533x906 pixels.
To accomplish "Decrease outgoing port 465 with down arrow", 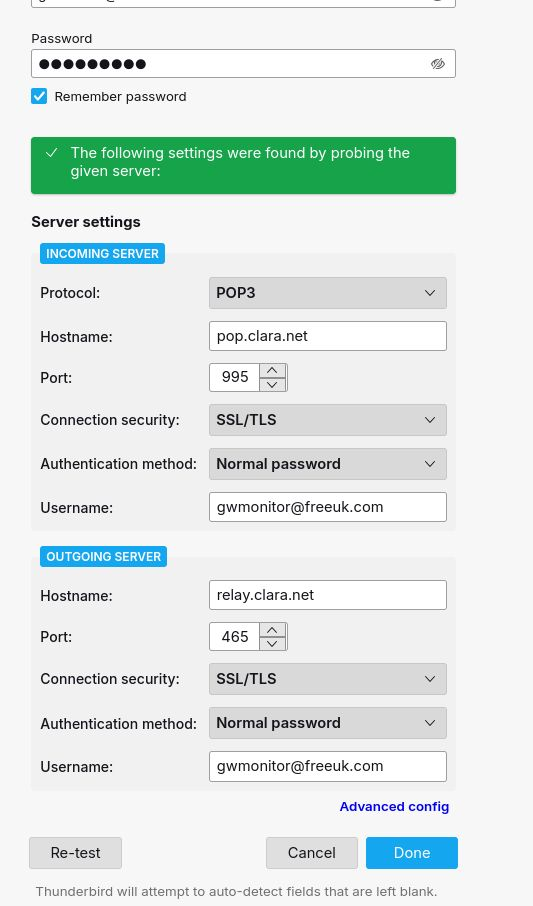I will click(x=273, y=643).
